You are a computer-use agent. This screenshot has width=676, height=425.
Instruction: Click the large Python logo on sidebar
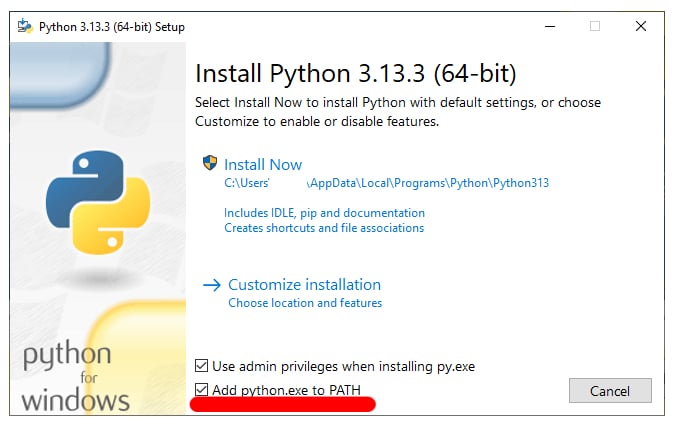[x=97, y=200]
